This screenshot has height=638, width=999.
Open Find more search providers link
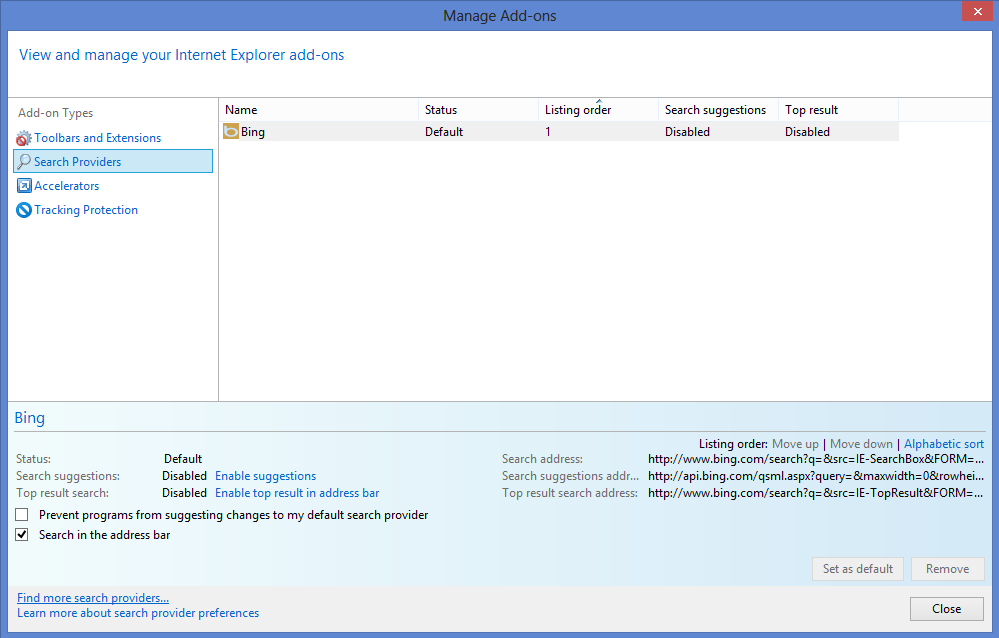[x=93, y=598]
